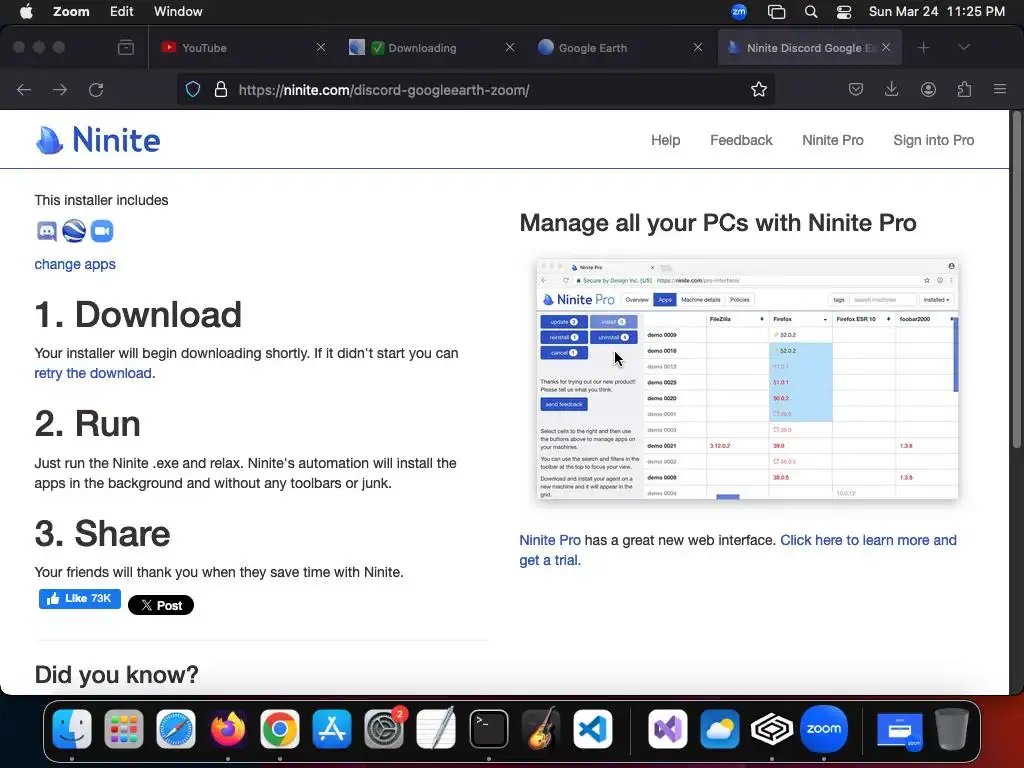
Task: Open a new browser tab
Action: point(923,48)
